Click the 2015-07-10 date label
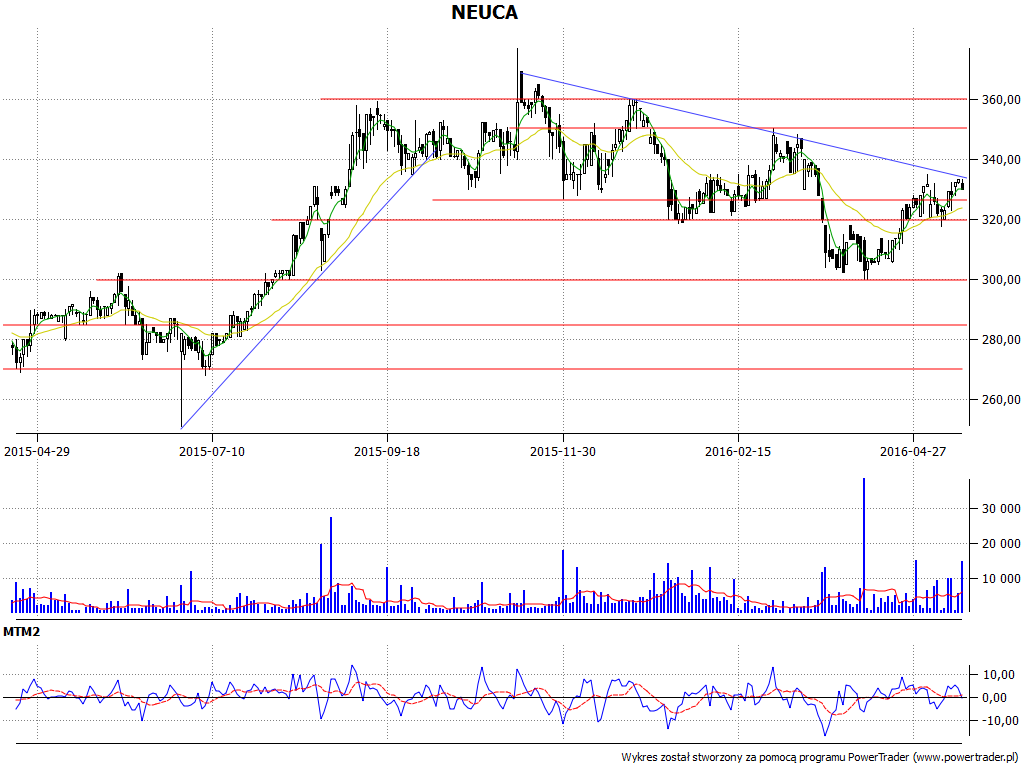Viewport: 1024px width, 768px height. 212,452
